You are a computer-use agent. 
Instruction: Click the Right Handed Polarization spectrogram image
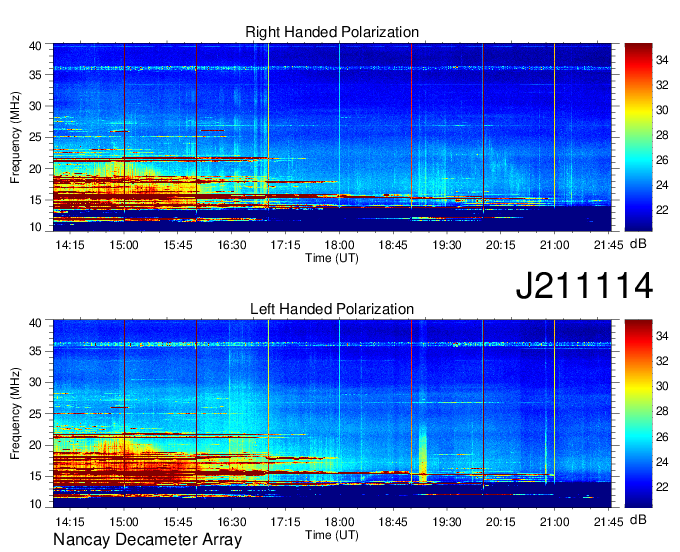(332, 137)
